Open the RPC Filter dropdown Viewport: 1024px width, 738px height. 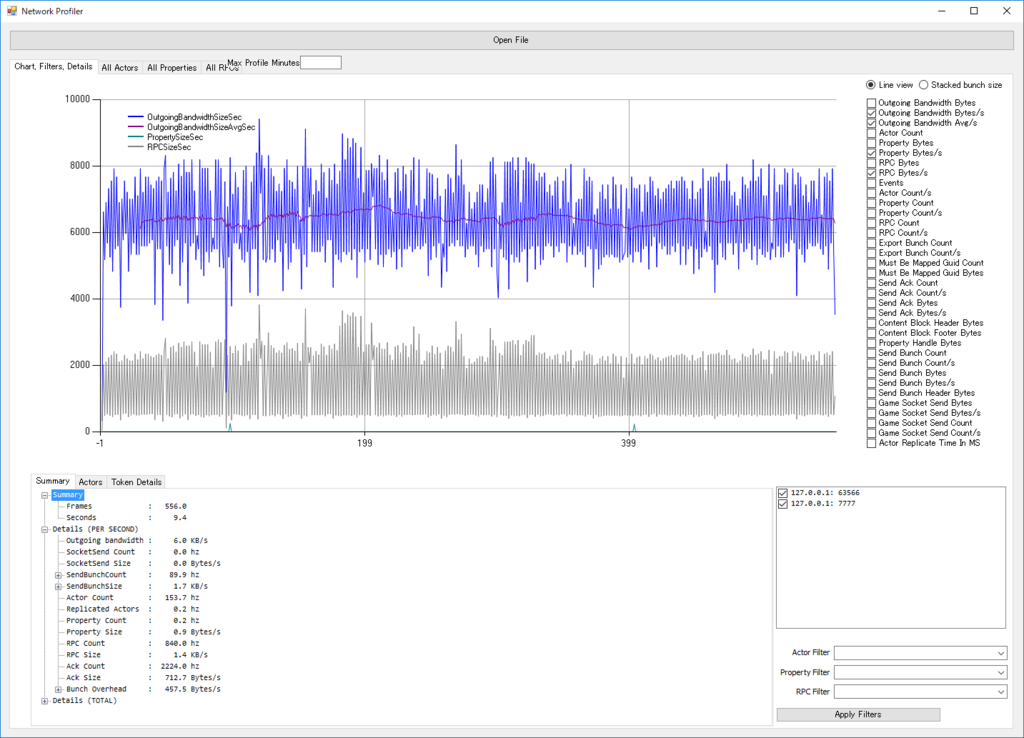(x=1000, y=692)
